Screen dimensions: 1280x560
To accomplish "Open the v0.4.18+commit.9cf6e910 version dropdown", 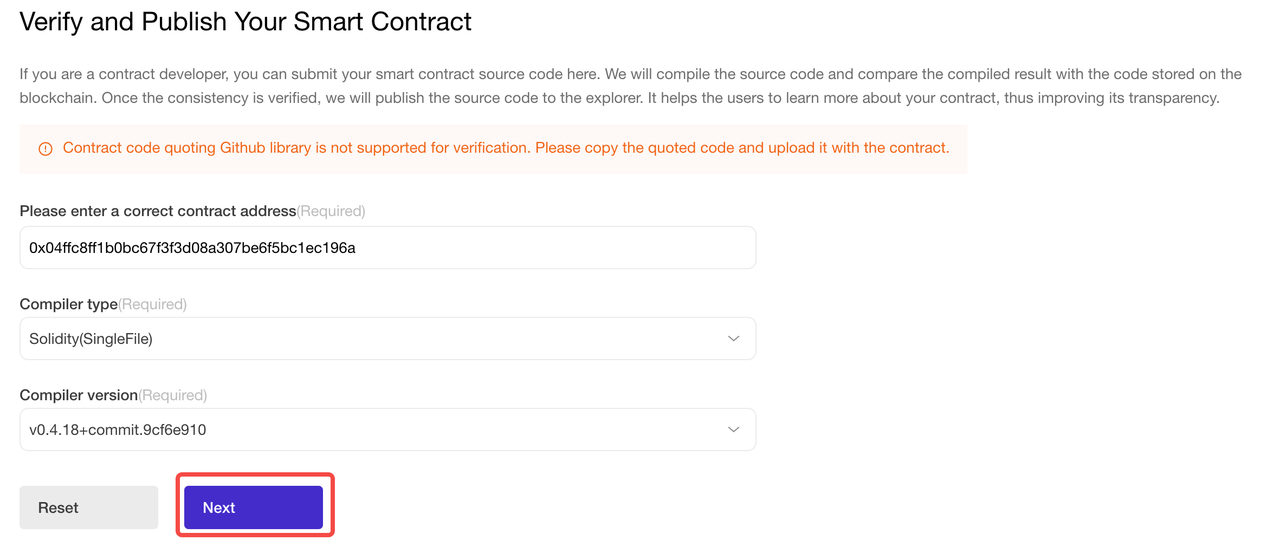I will pyautogui.click(x=388, y=430).
